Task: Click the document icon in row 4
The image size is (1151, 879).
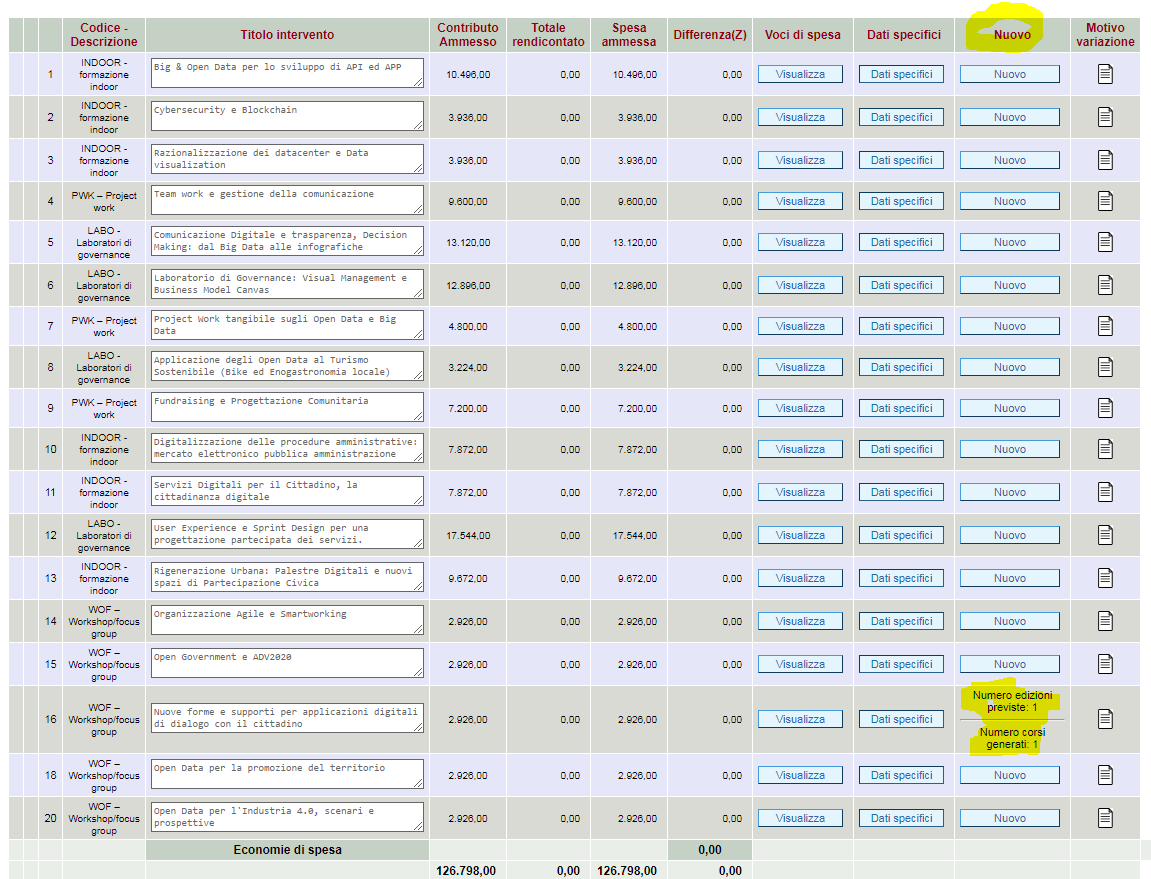Action: [x=1105, y=201]
